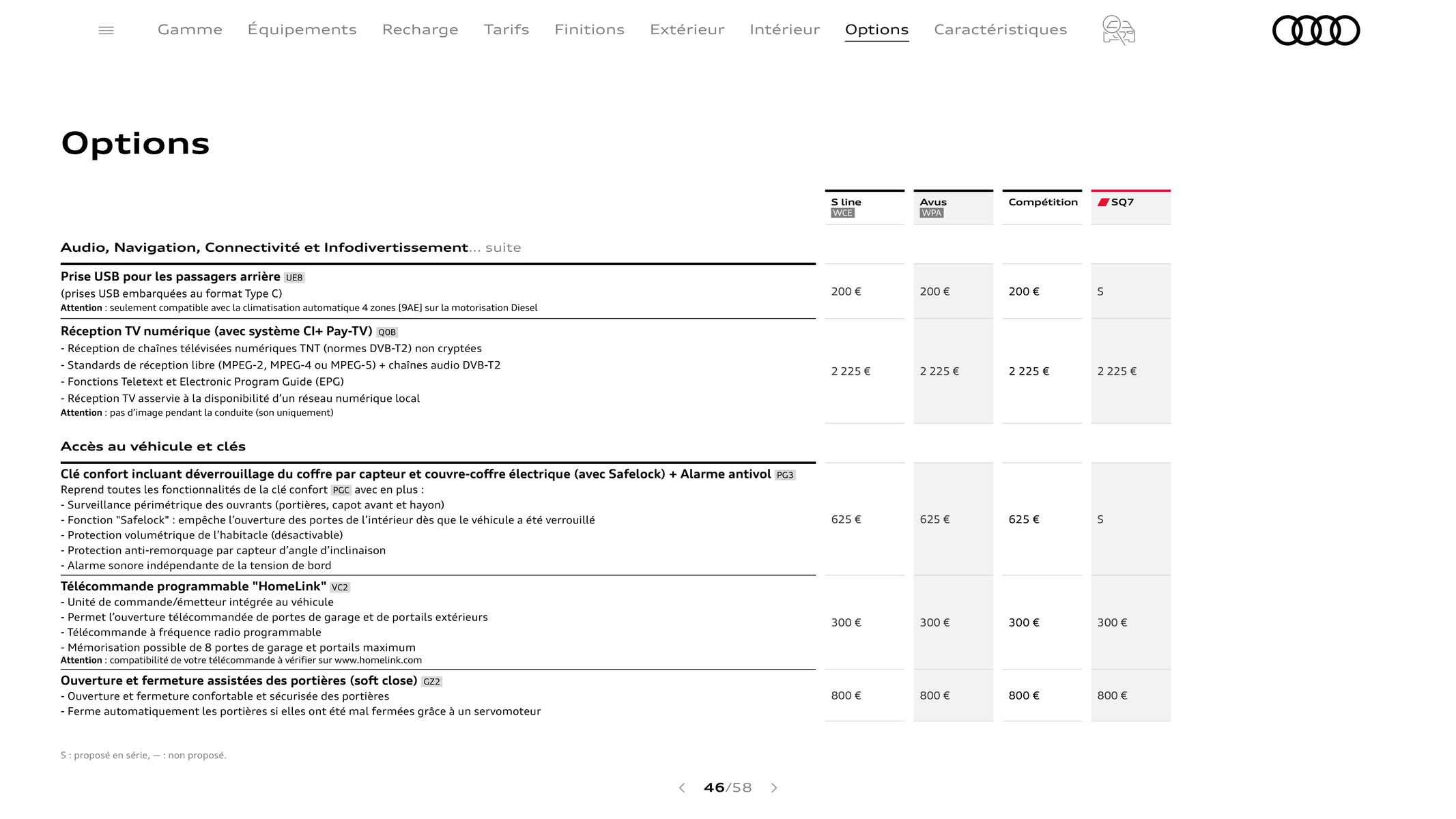Click 2 225 € under S line
Viewport: 1456px width, 819px height.
[x=851, y=371]
